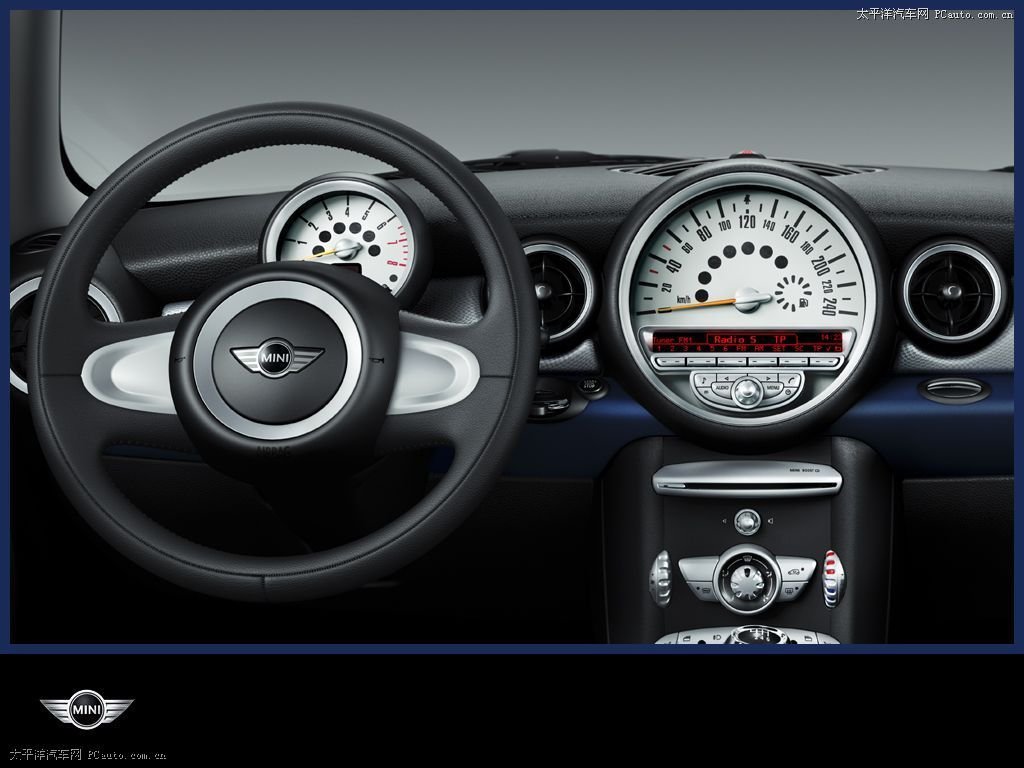Click the larger speaker icon right of the volume knob
The image size is (1024, 768).
[771, 521]
